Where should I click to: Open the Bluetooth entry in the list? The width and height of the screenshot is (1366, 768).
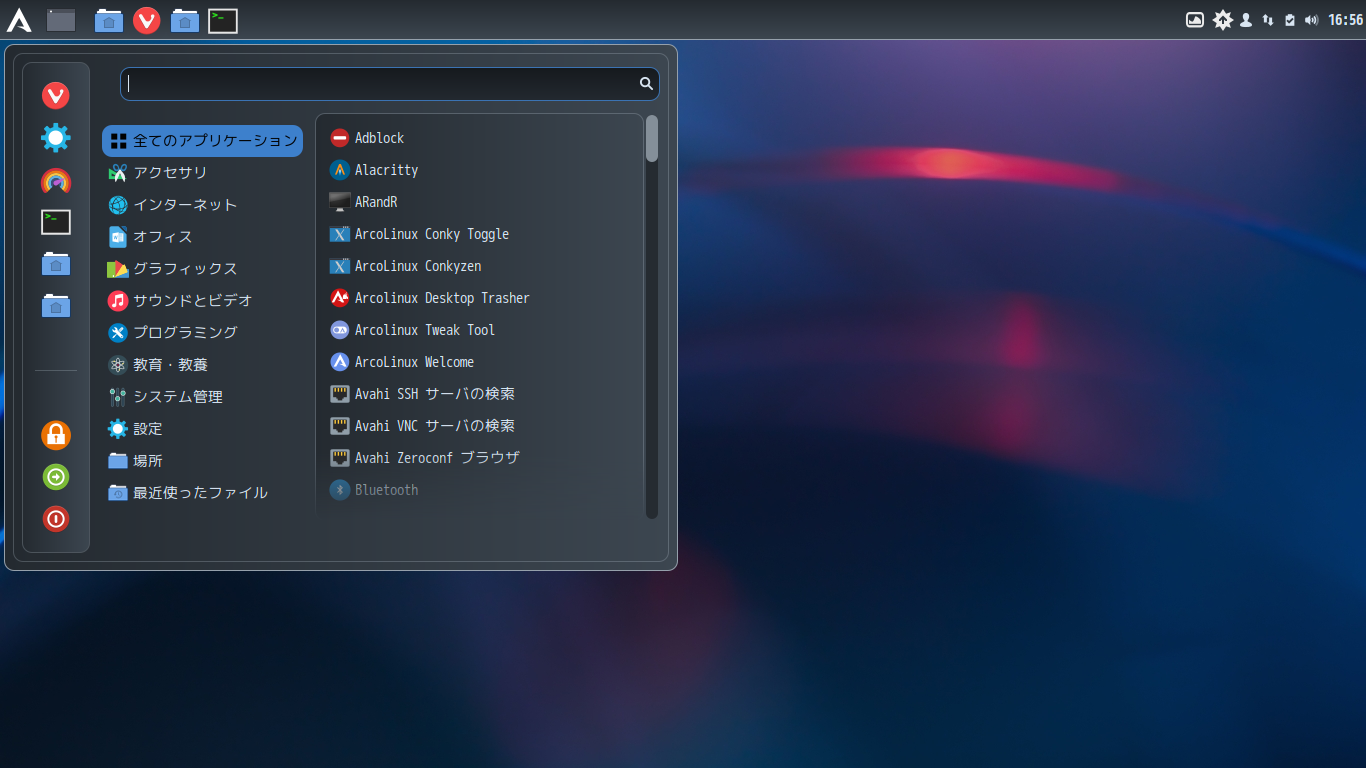pos(479,490)
